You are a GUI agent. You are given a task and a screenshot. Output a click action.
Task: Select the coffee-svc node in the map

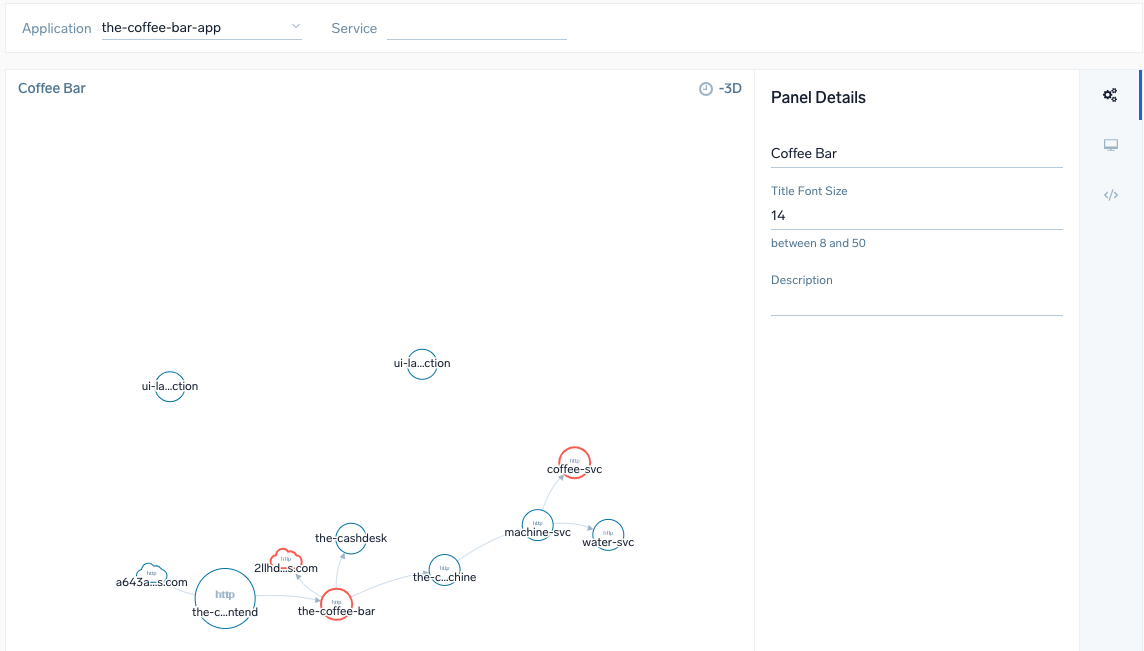tap(574, 463)
